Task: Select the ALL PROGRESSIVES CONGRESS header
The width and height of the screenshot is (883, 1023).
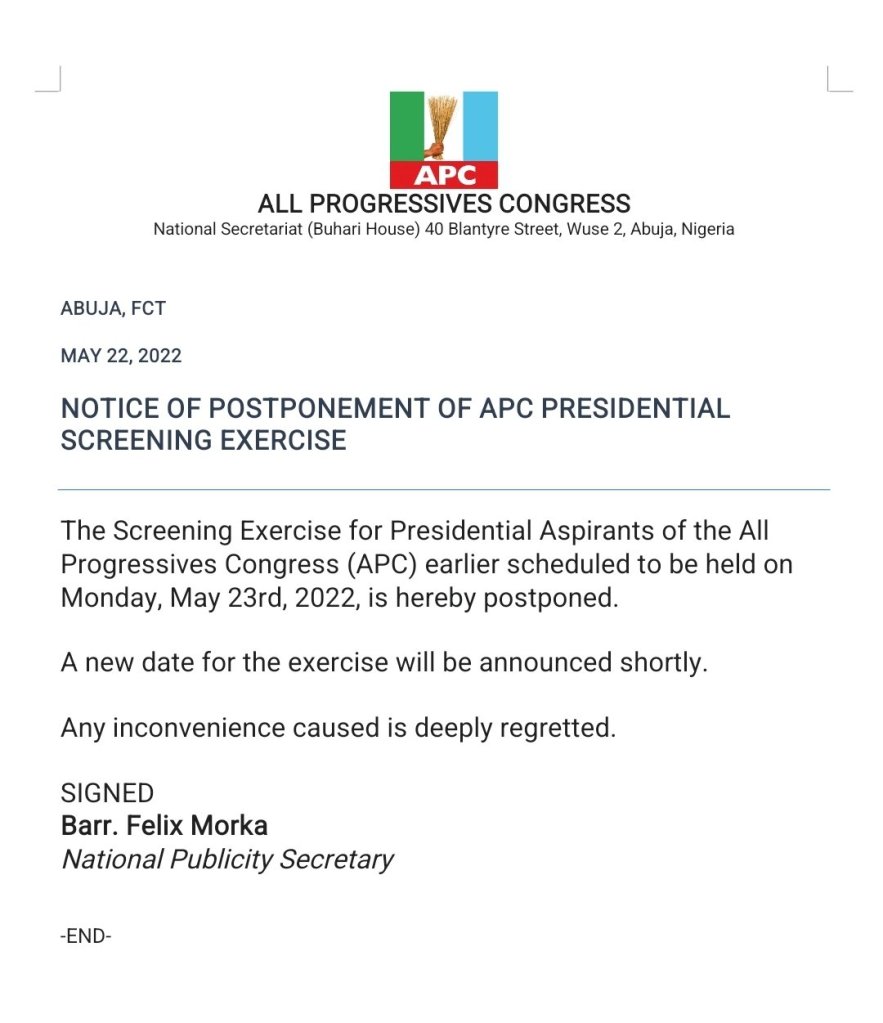Action: [x=444, y=204]
